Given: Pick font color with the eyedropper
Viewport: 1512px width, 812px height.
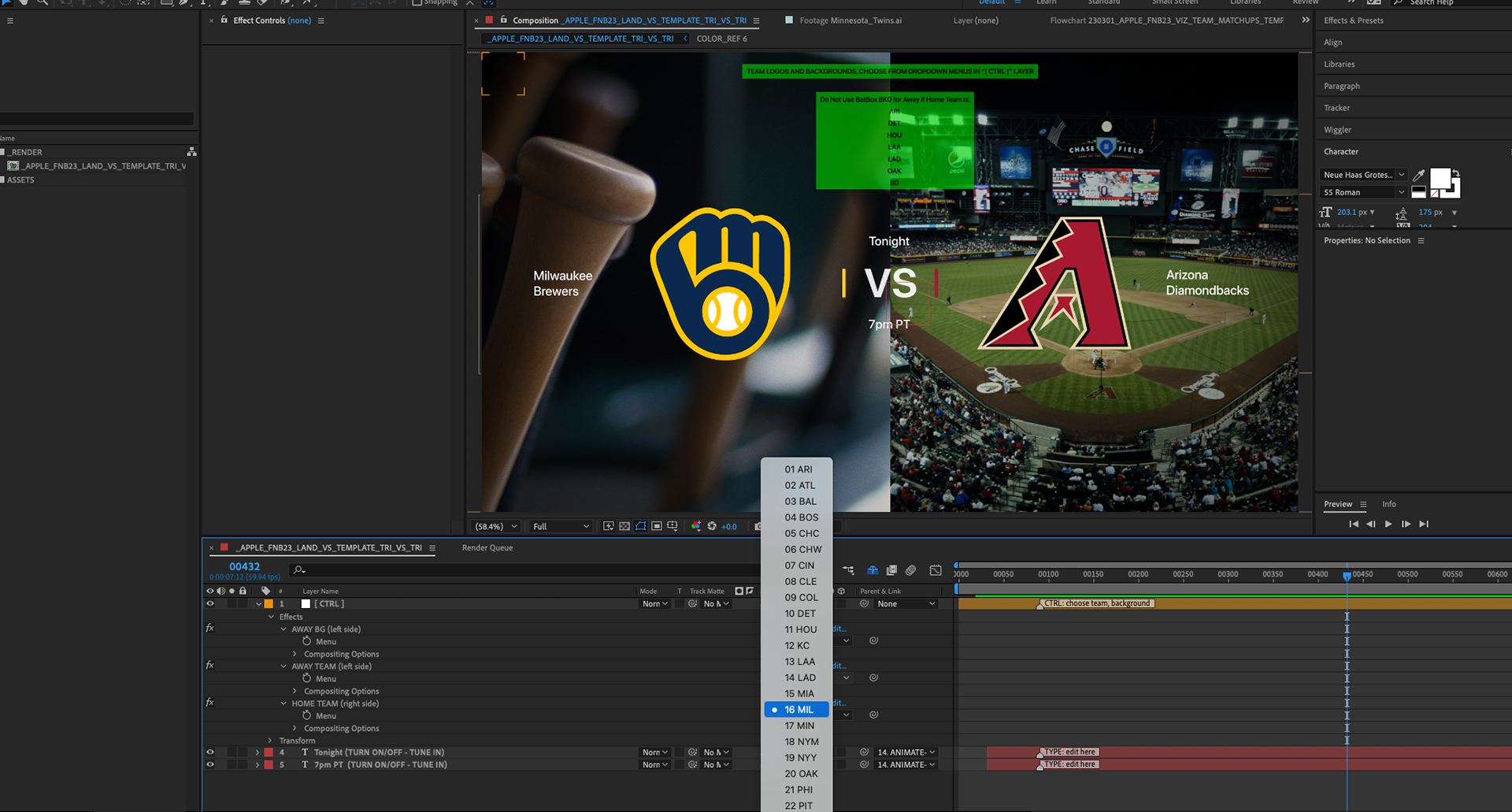Looking at the screenshot, I should click(1418, 175).
